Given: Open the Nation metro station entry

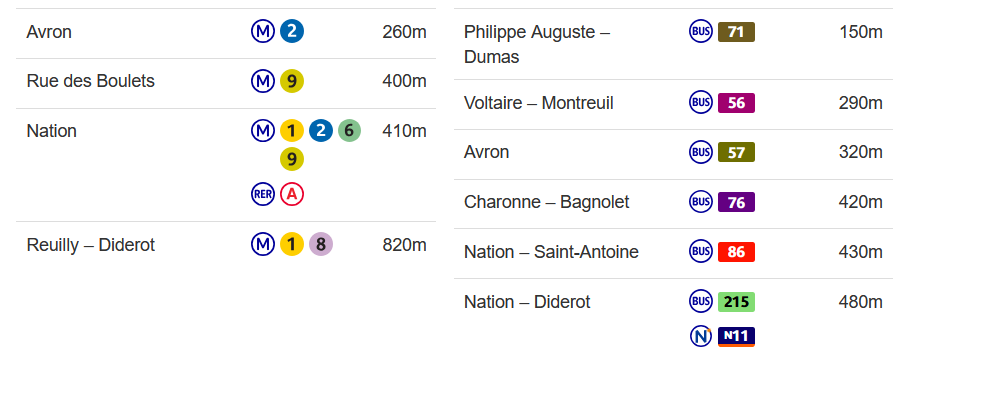Looking at the screenshot, I should tap(226, 165).
